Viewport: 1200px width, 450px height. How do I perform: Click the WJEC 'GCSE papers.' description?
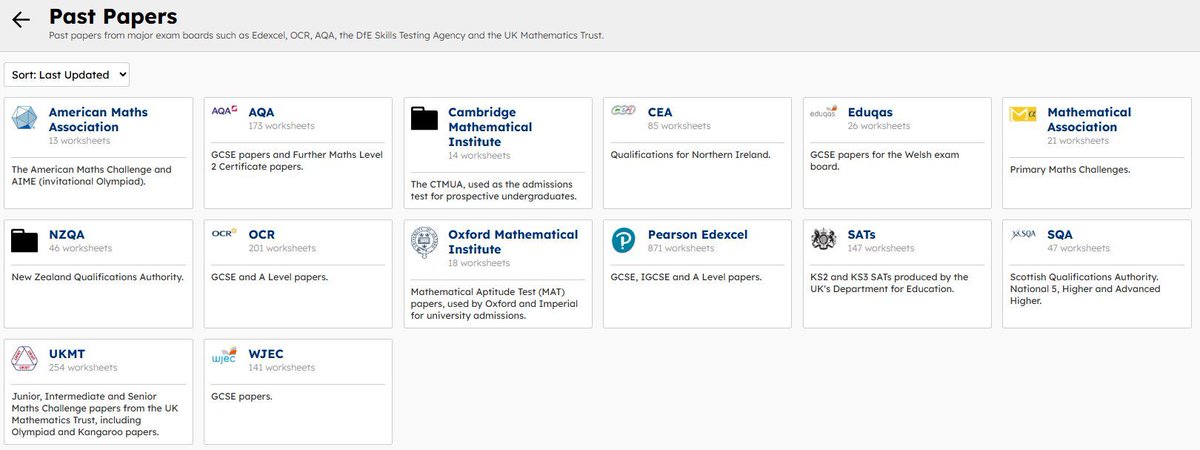click(241, 397)
